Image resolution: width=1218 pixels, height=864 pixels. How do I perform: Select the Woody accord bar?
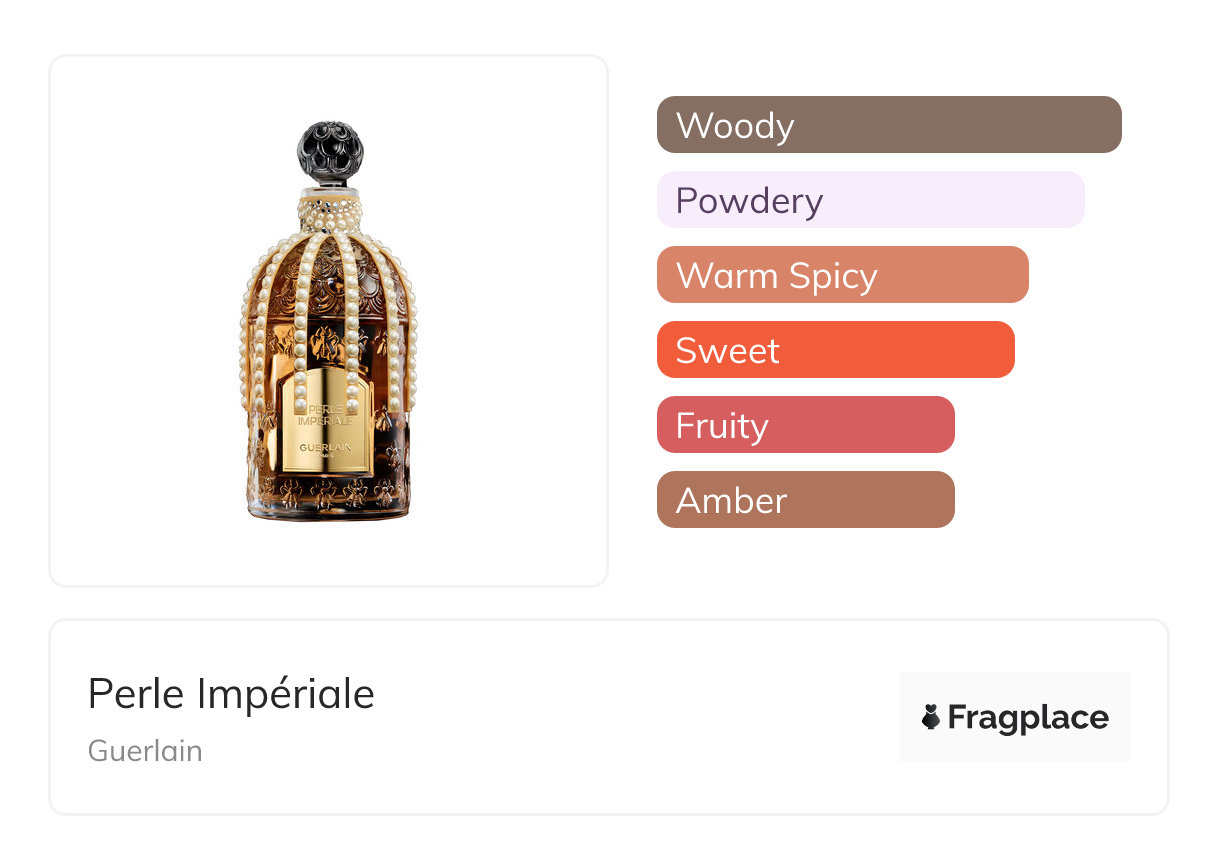pyautogui.click(x=888, y=125)
